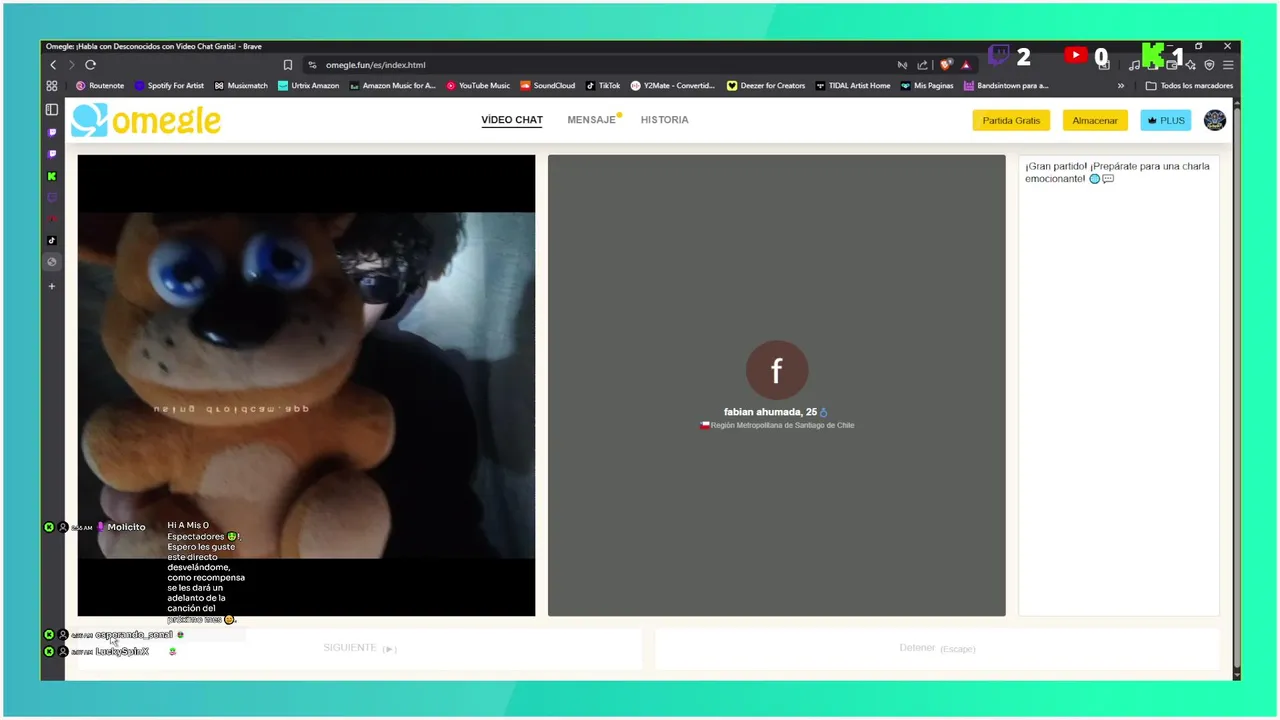Share this page via share icon
Screen dimensions: 1280x720
click(922, 65)
